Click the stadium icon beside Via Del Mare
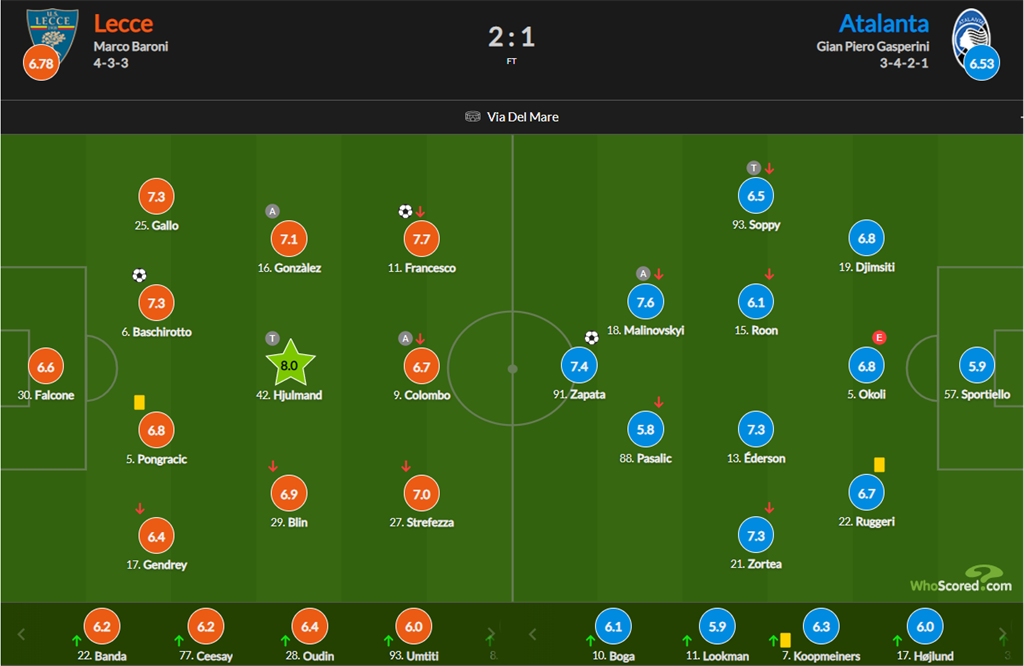 (x=473, y=117)
